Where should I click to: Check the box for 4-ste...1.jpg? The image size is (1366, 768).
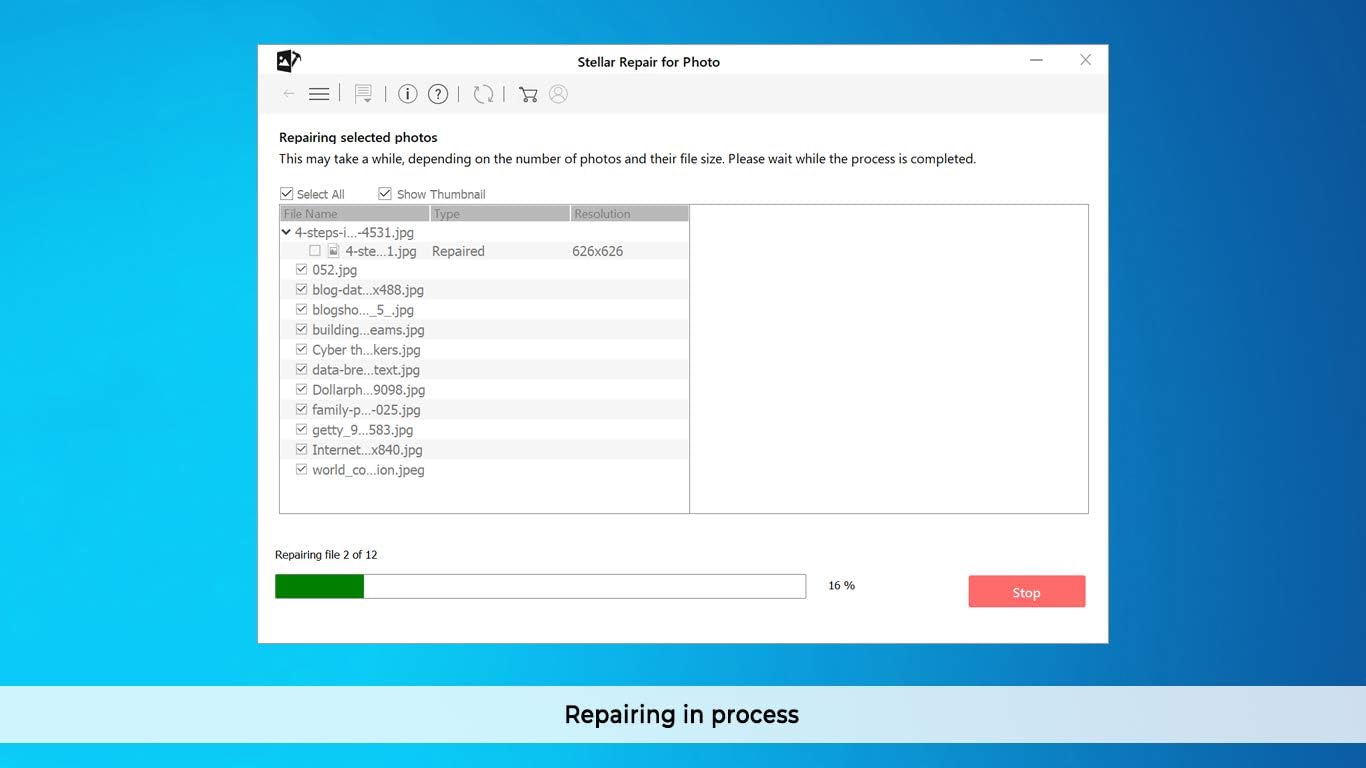pos(315,251)
